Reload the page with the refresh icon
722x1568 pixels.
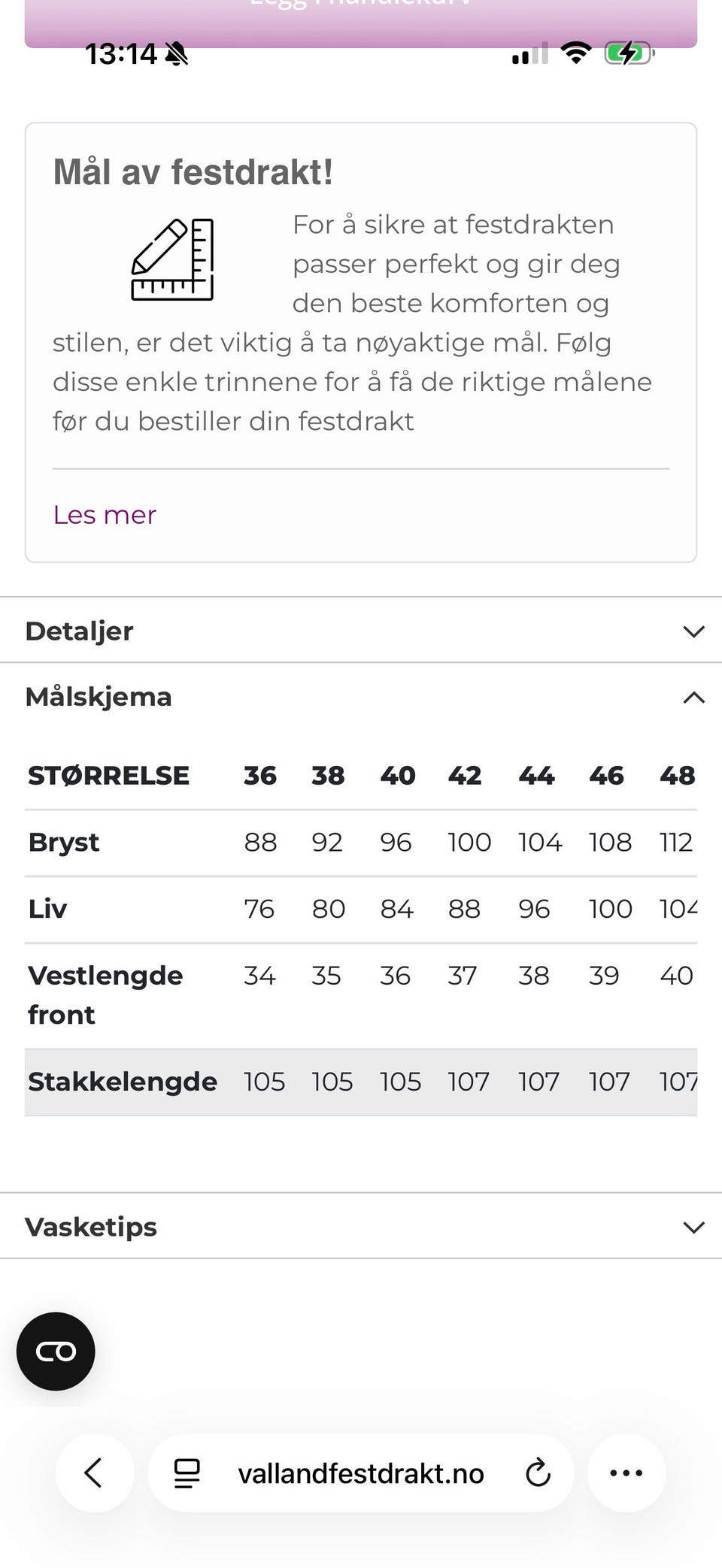538,1473
